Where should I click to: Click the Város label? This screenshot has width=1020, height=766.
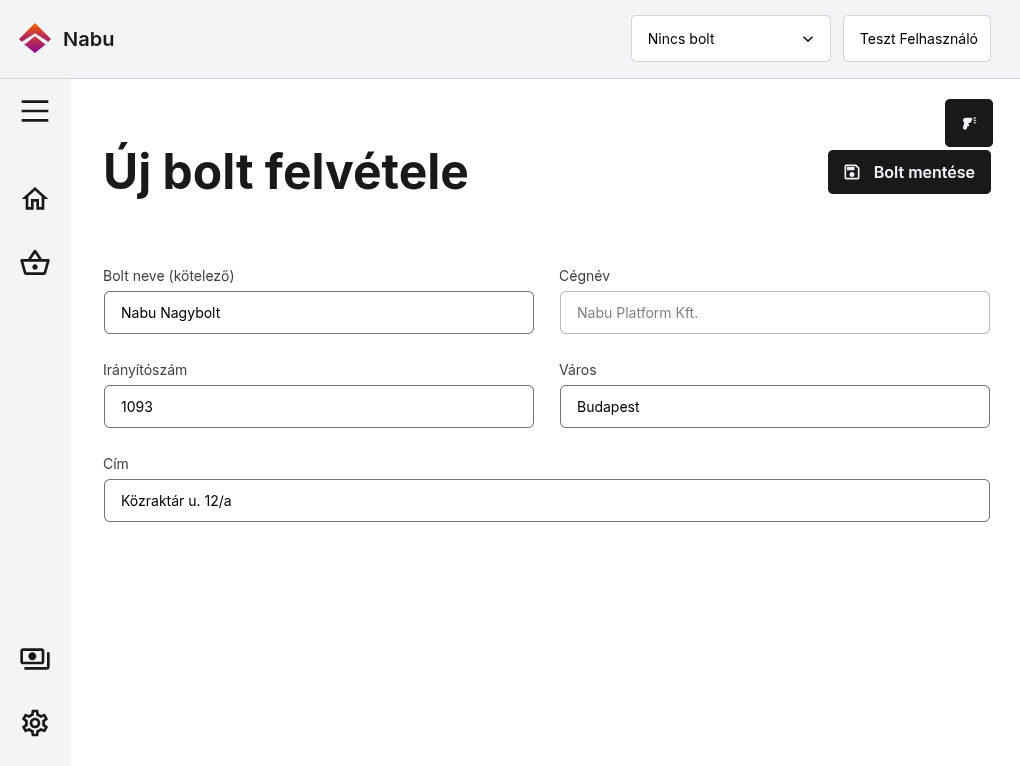pyautogui.click(x=578, y=370)
